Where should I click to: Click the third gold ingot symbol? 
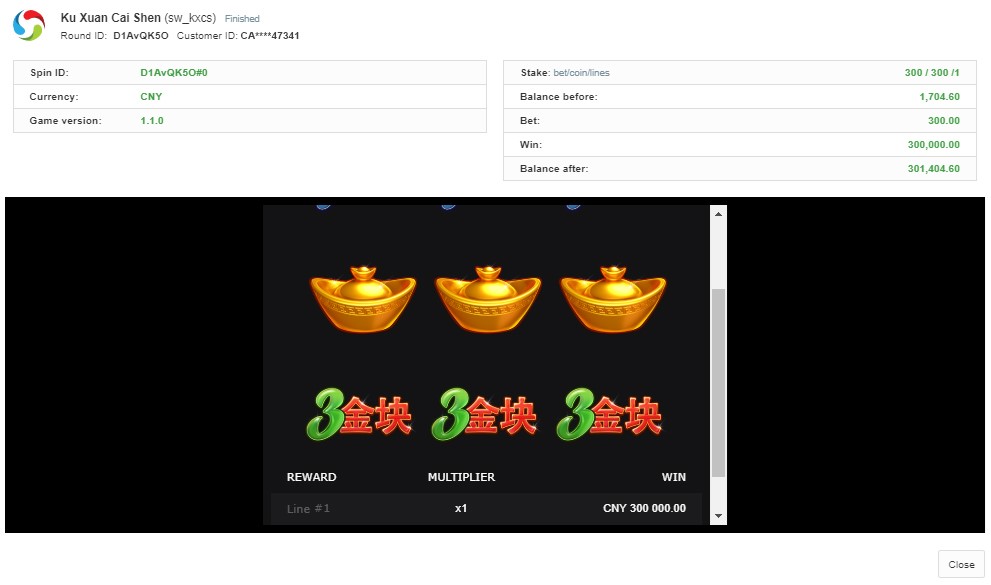(x=613, y=299)
